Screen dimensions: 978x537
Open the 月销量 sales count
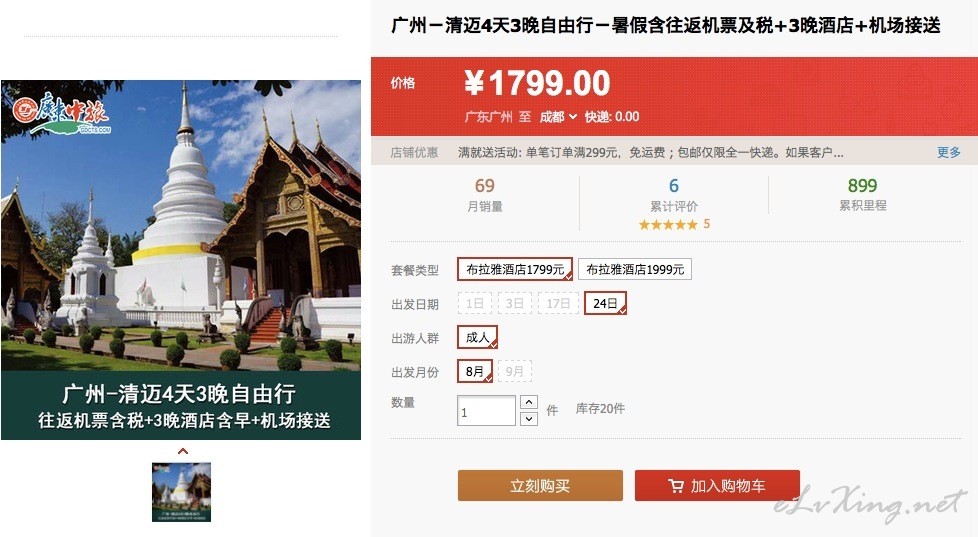(485, 186)
